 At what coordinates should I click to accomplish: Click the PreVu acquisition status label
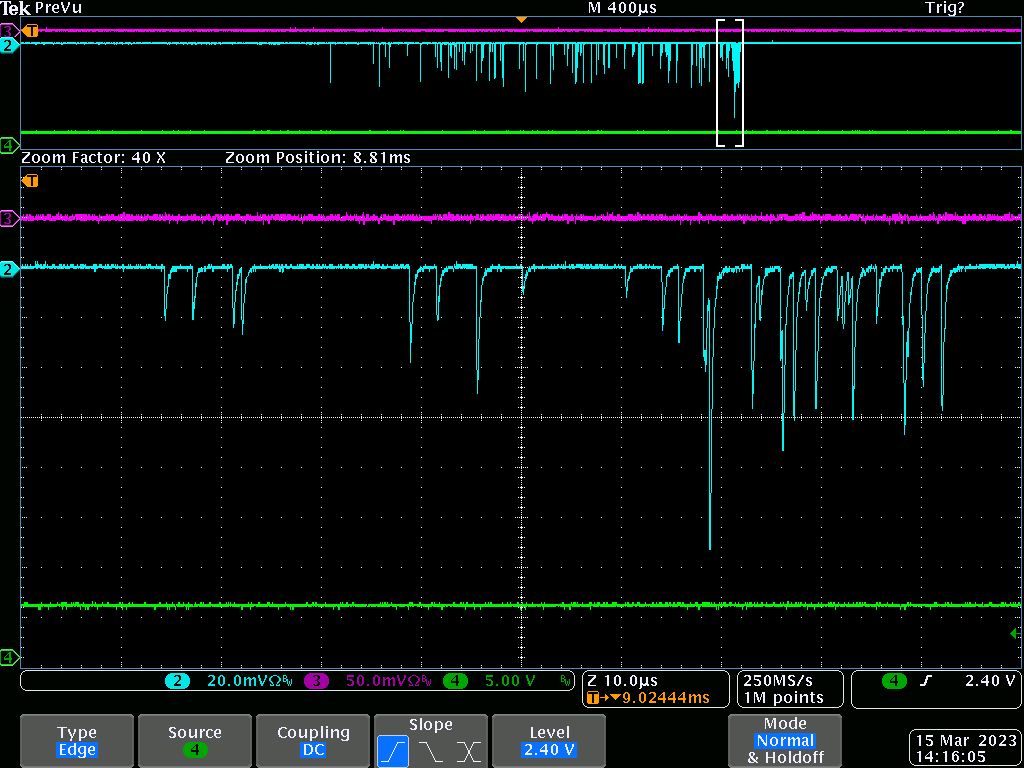(59, 8)
